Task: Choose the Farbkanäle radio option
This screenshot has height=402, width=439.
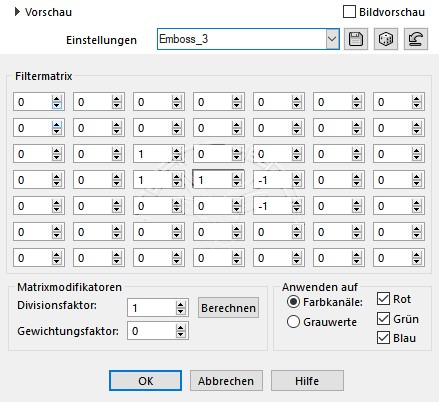Action: 293,302
